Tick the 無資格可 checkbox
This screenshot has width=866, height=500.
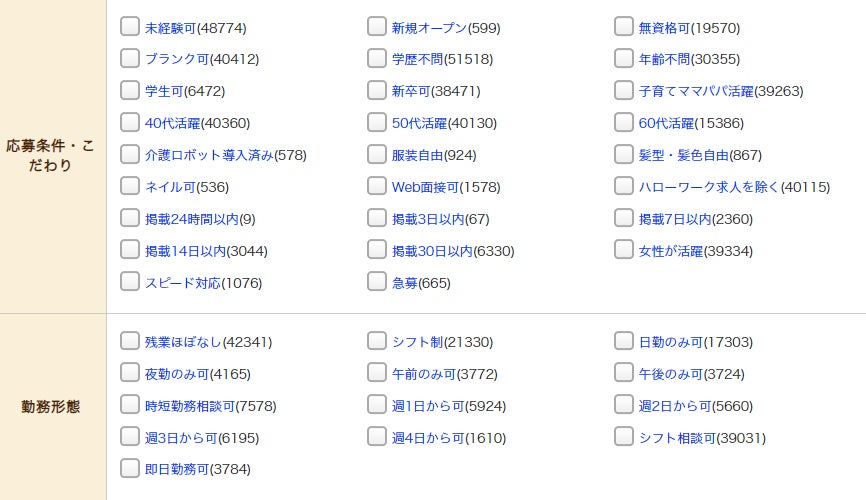pos(624,27)
